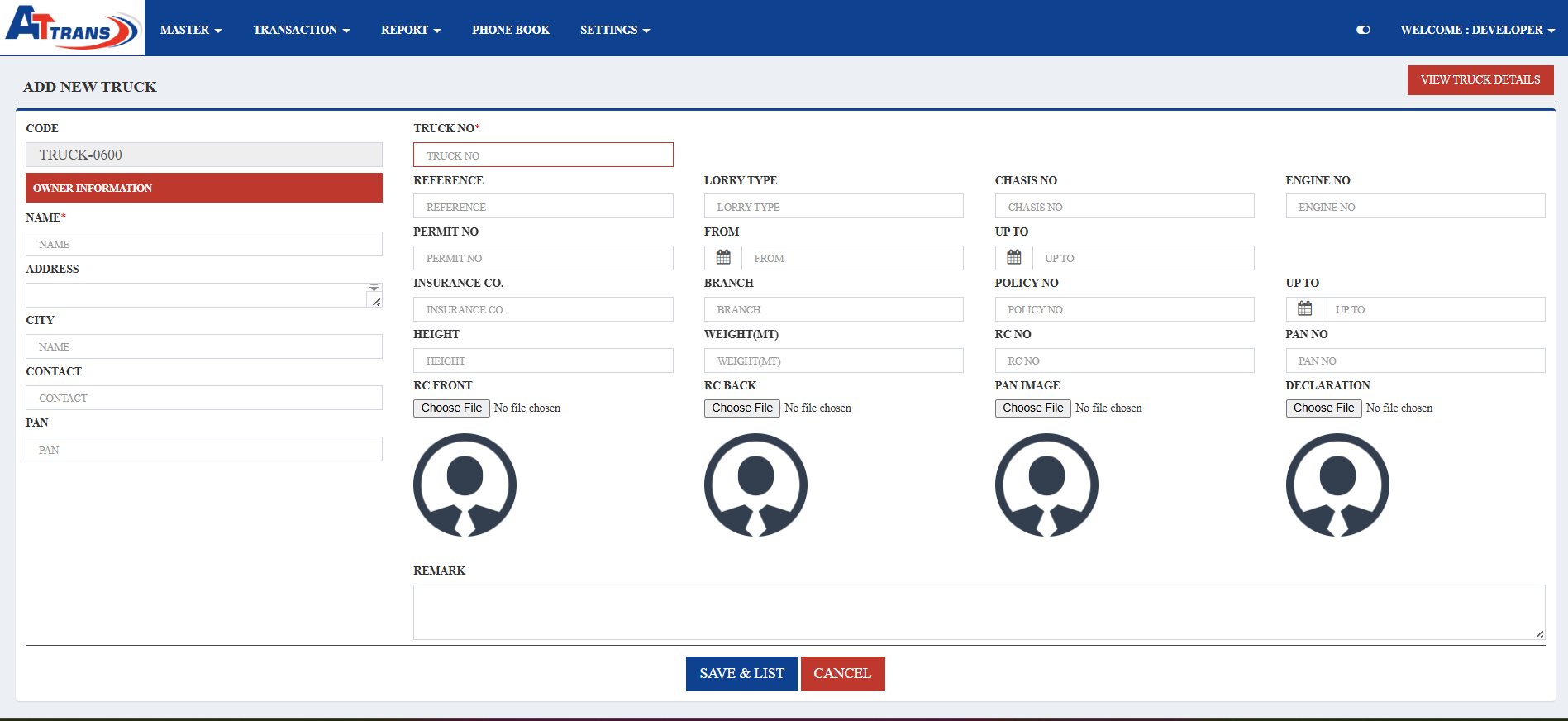Click the RC Back avatar placeholder image
Image resolution: width=1568 pixels, height=721 pixels.
pos(755,485)
